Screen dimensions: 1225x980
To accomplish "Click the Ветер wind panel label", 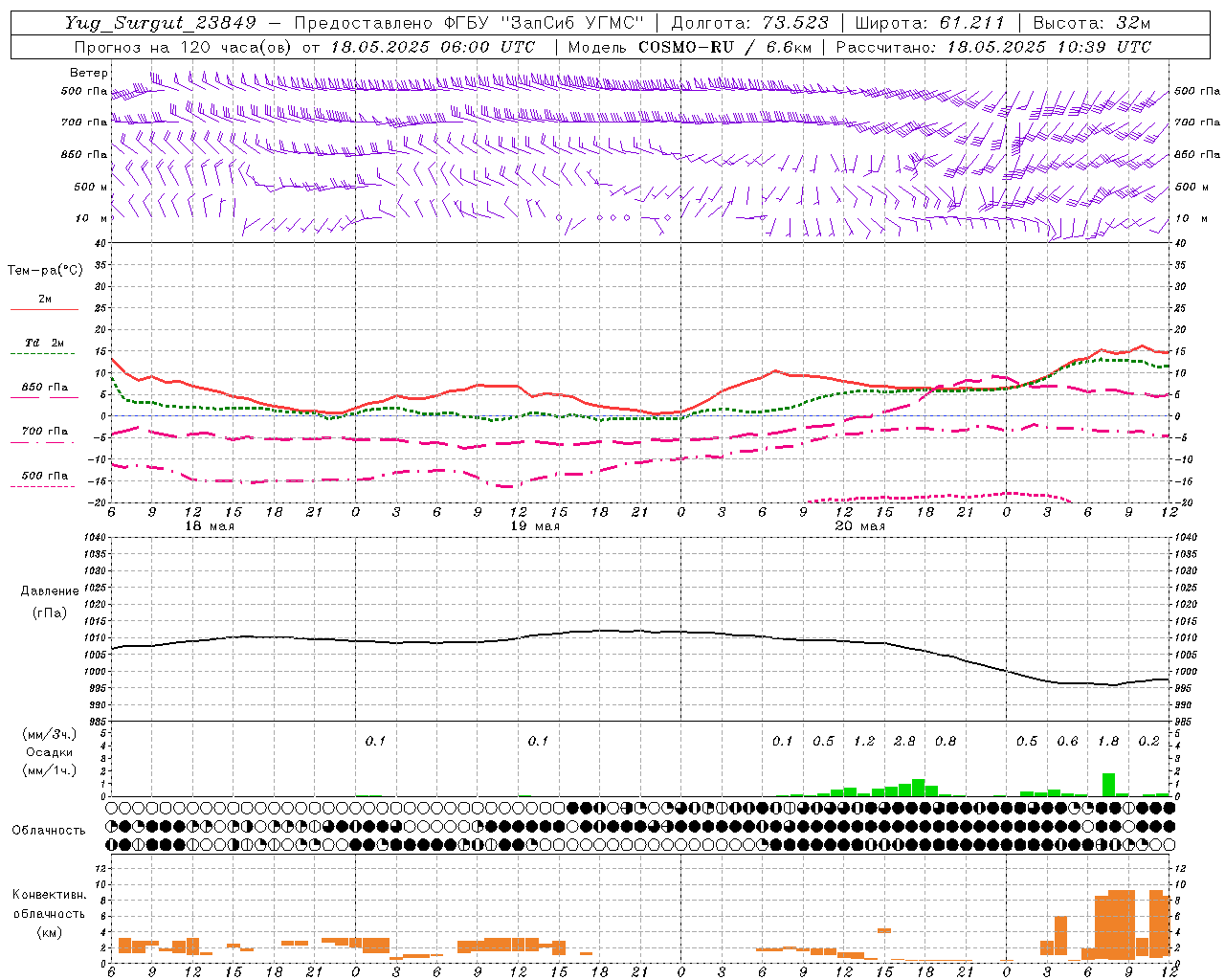I will tap(89, 73).
